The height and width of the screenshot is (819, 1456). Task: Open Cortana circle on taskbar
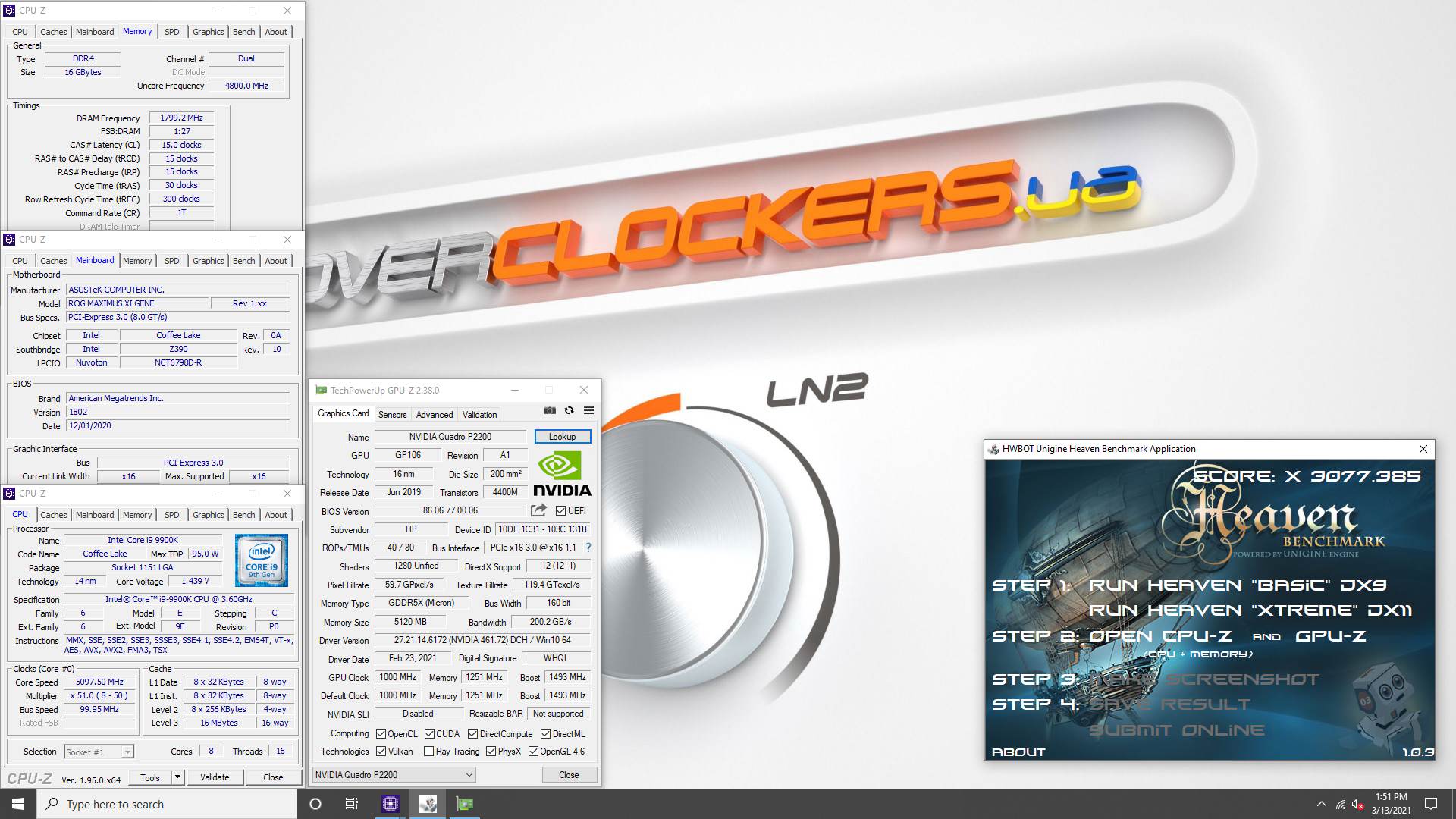tap(315, 804)
